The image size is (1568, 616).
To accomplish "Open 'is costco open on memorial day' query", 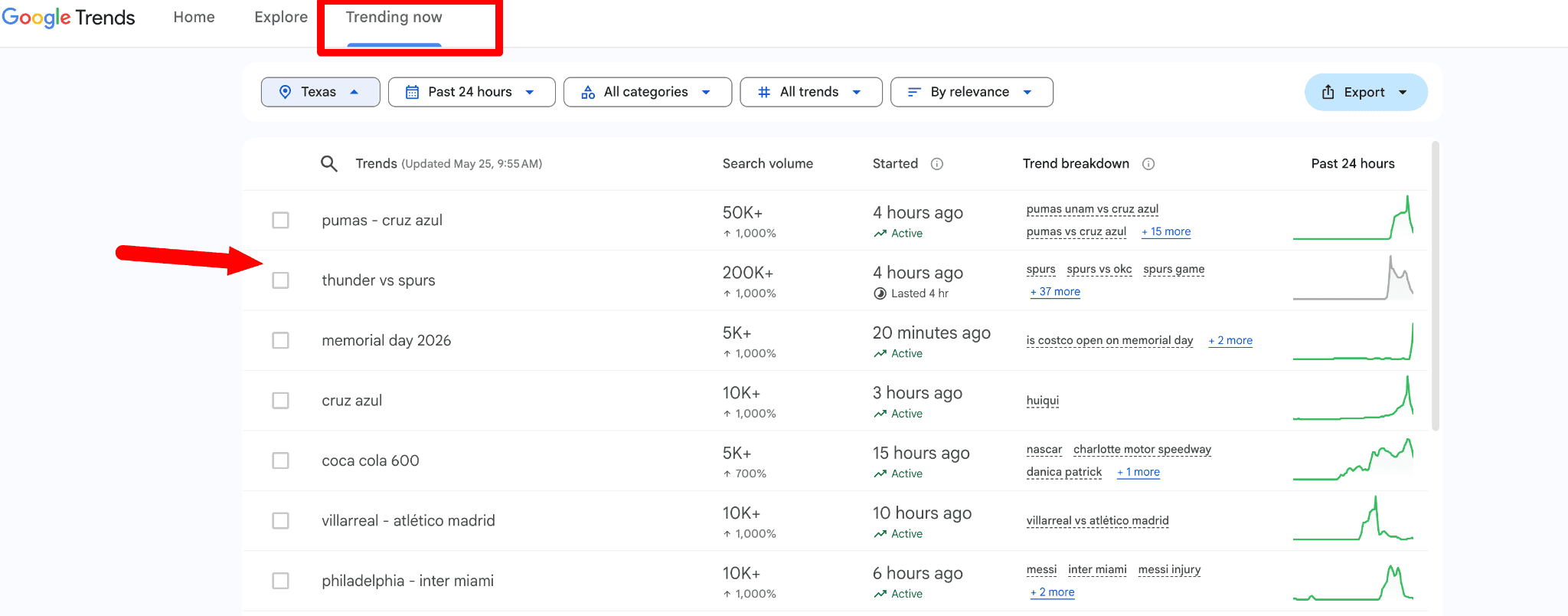I will (1109, 340).
